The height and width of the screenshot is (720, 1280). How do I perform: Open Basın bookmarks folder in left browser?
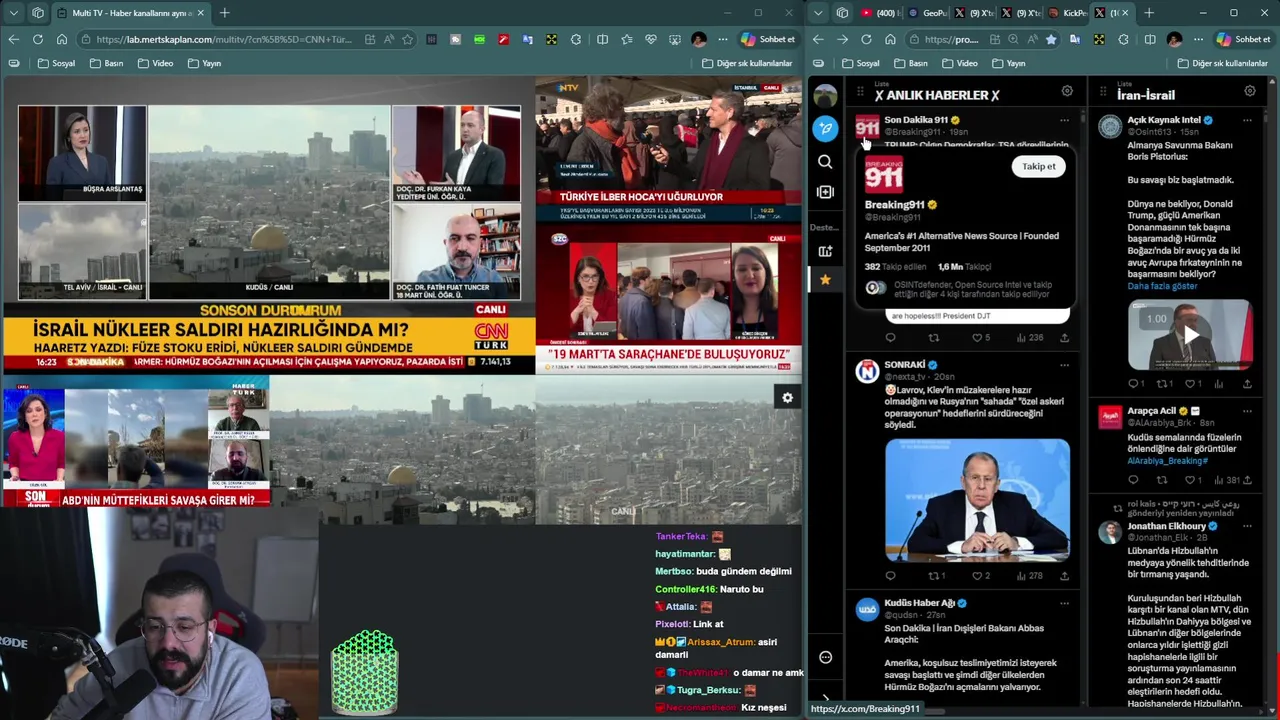tap(107, 63)
